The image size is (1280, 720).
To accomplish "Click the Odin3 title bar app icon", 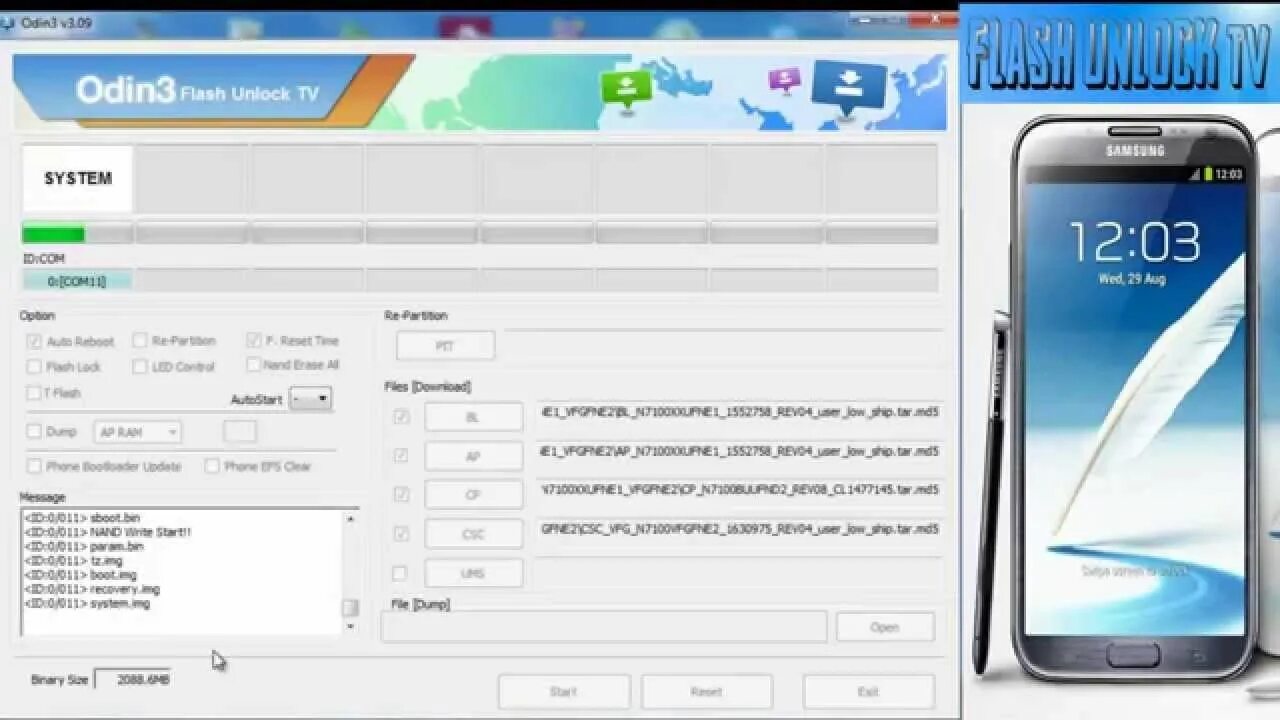I will coord(8,23).
